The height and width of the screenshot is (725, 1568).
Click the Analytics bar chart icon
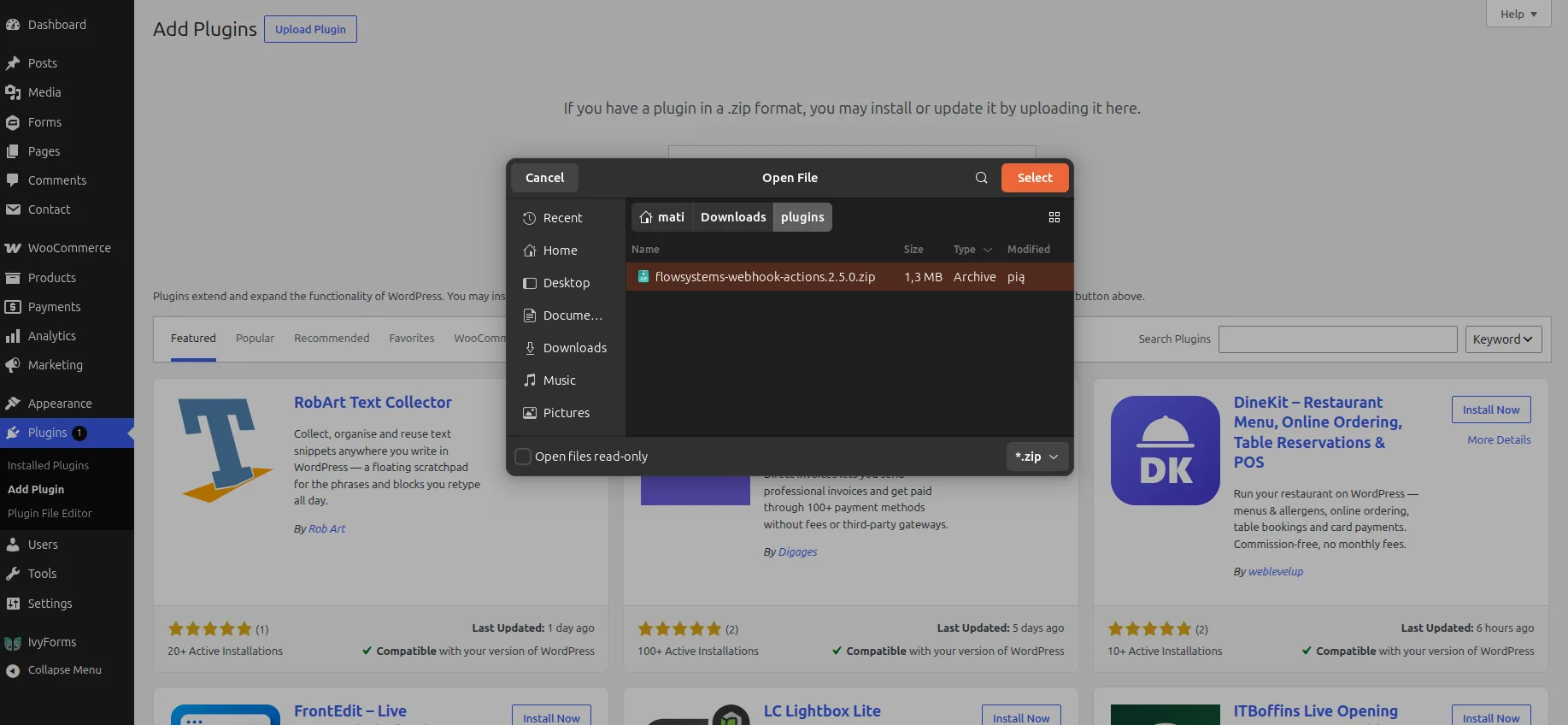pos(13,336)
